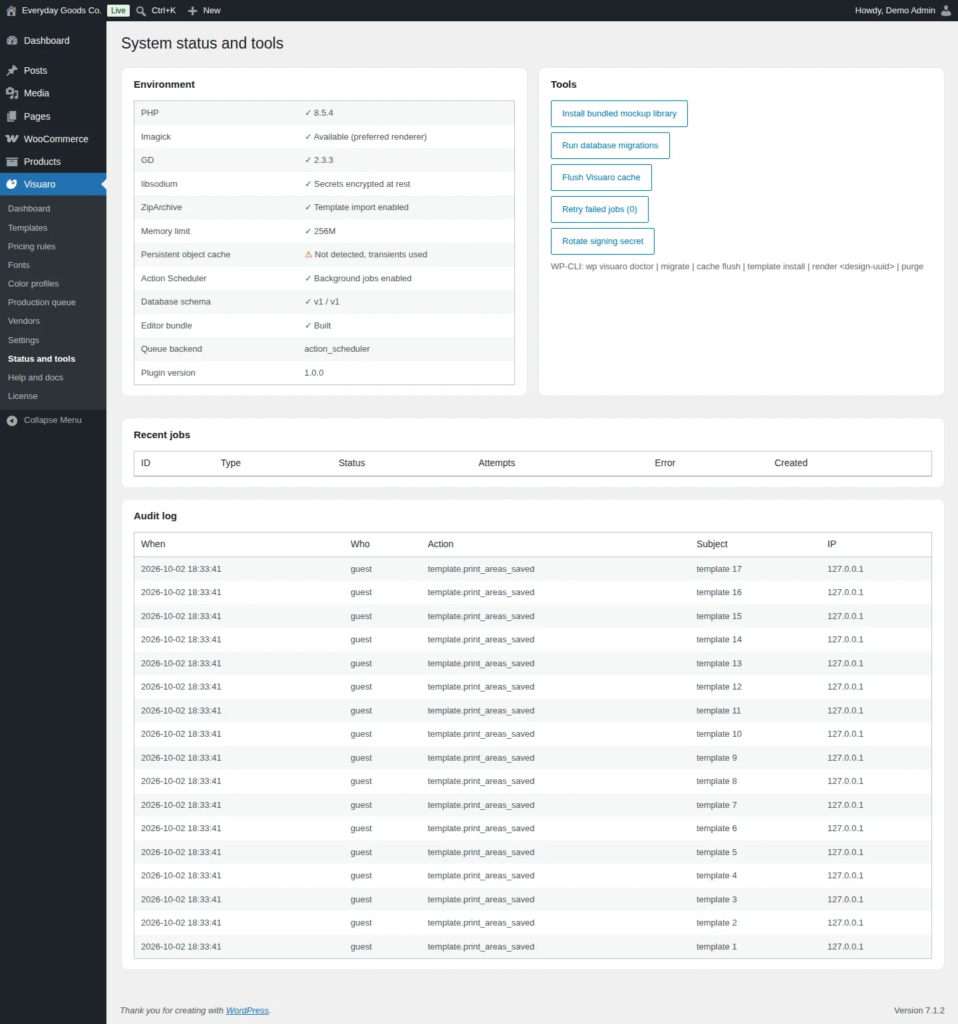Open Visuaro Settings
The height and width of the screenshot is (1024, 958).
click(24, 340)
